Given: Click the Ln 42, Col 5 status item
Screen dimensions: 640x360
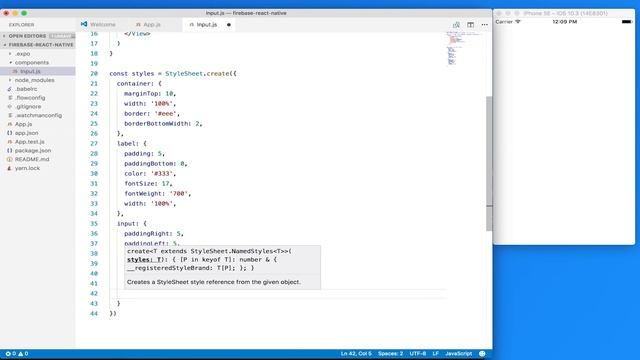Looking at the screenshot, I should click(x=356, y=353).
